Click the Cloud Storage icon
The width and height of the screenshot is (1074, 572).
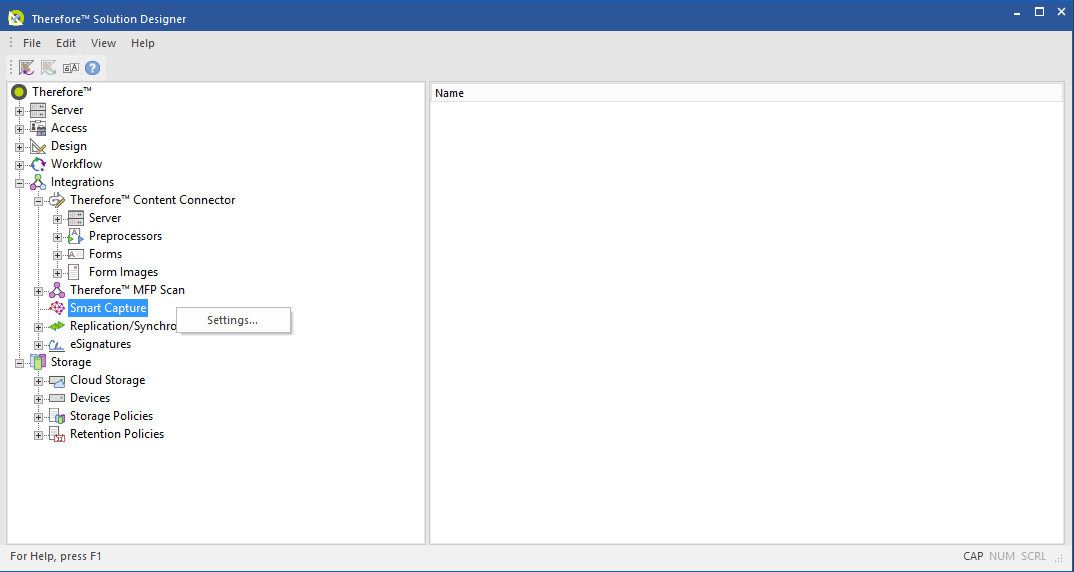tap(57, 380)
